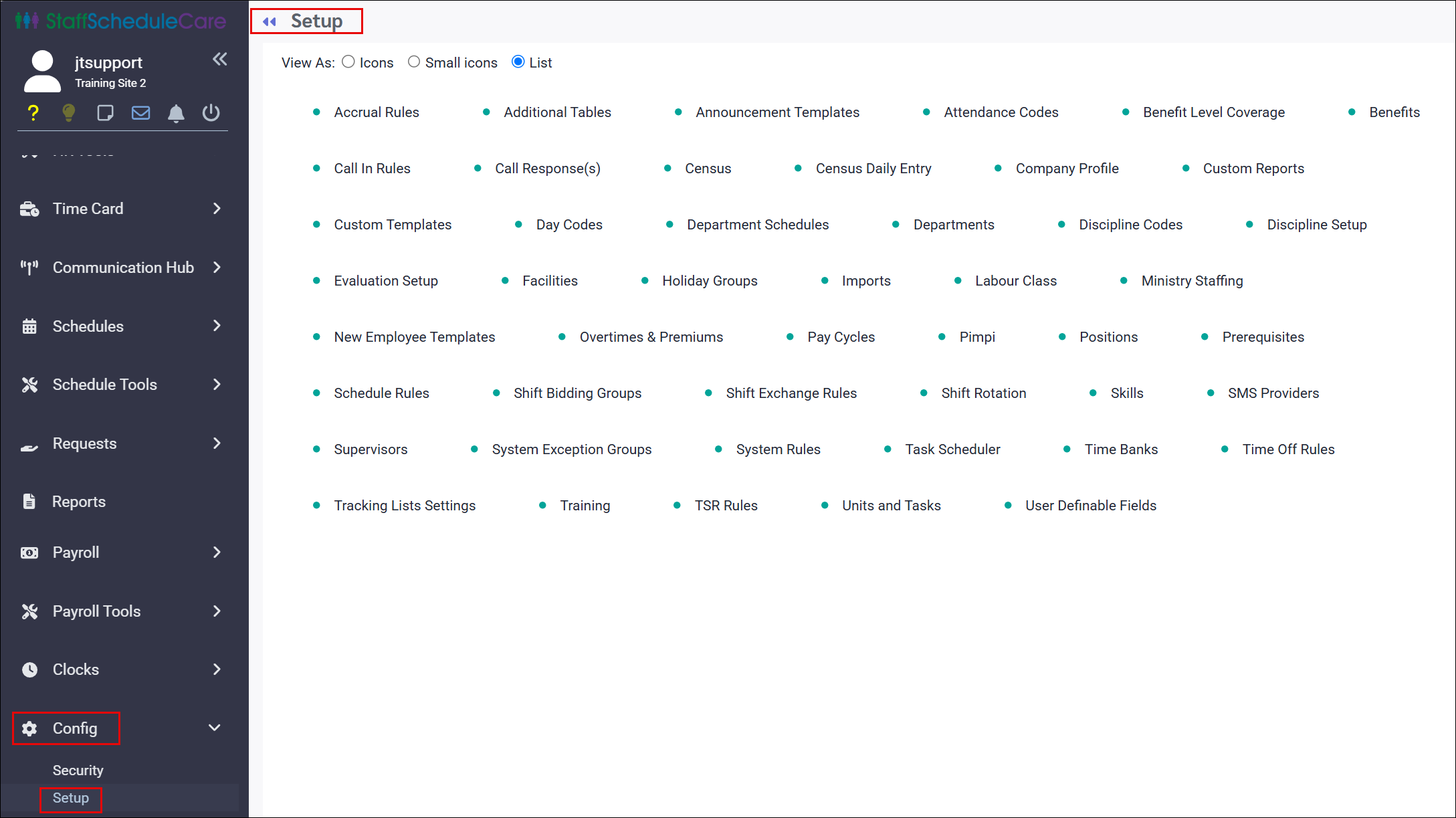1456x818 pixels.
Task: Collapse the sidebar with double chevron
Action: tap(219, 60)
